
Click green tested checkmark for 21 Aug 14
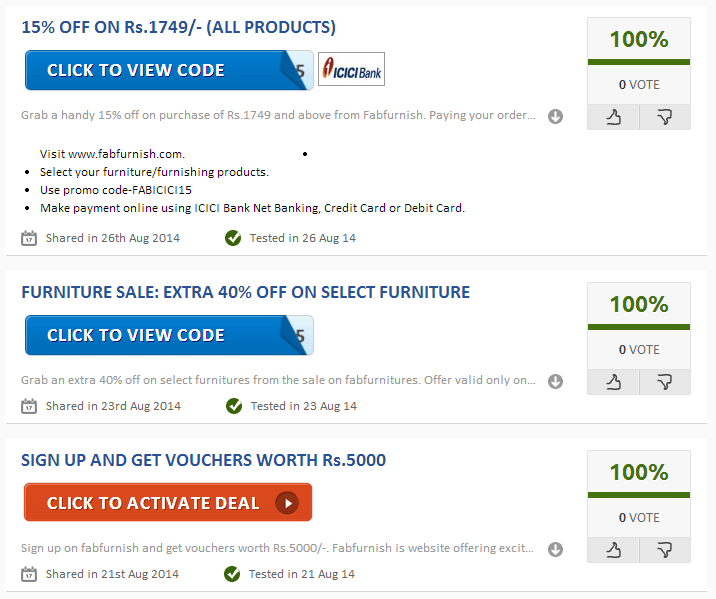[x=233, y=574]
